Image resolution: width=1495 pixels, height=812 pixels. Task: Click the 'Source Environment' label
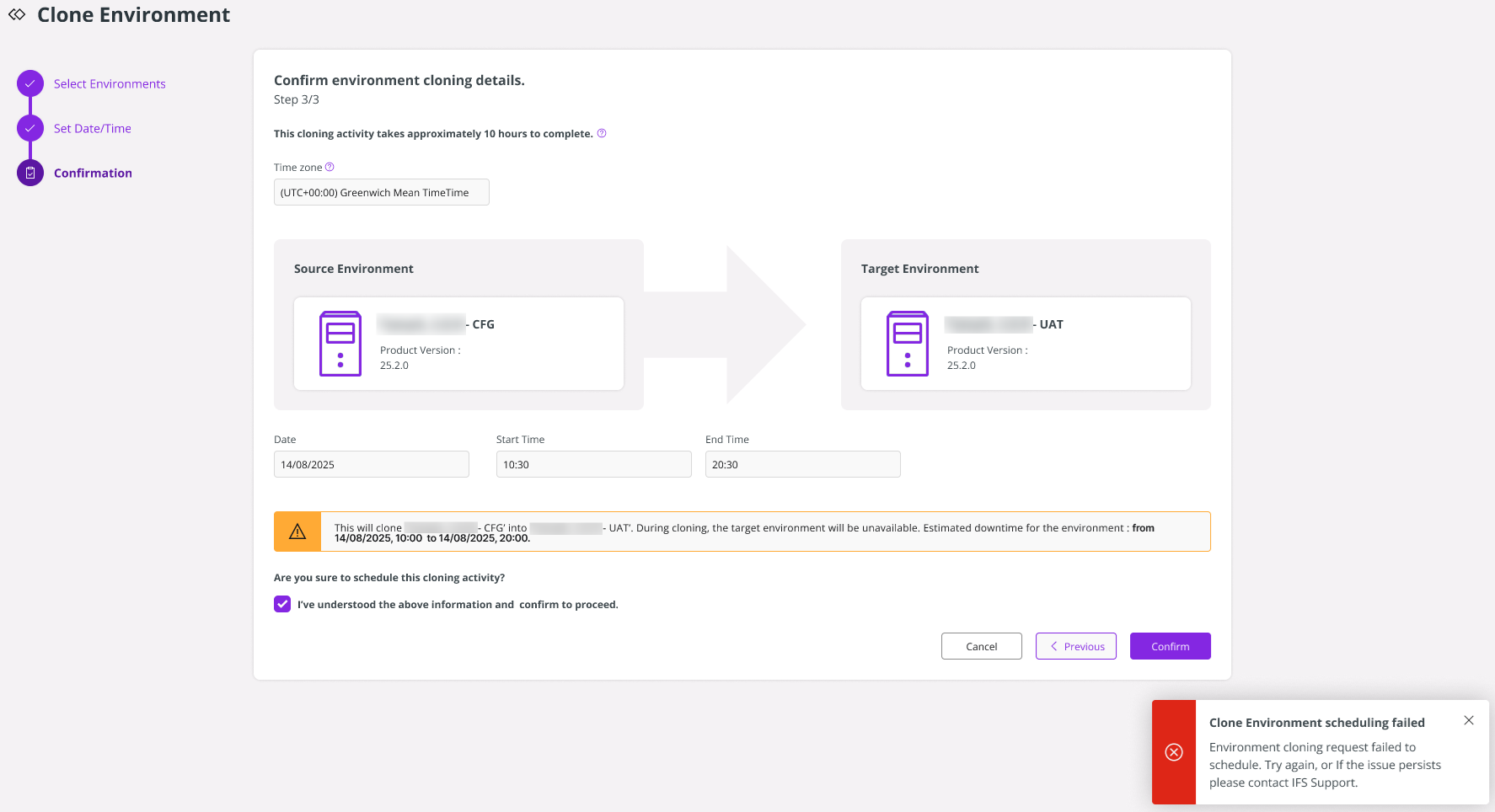click(354, 269)
